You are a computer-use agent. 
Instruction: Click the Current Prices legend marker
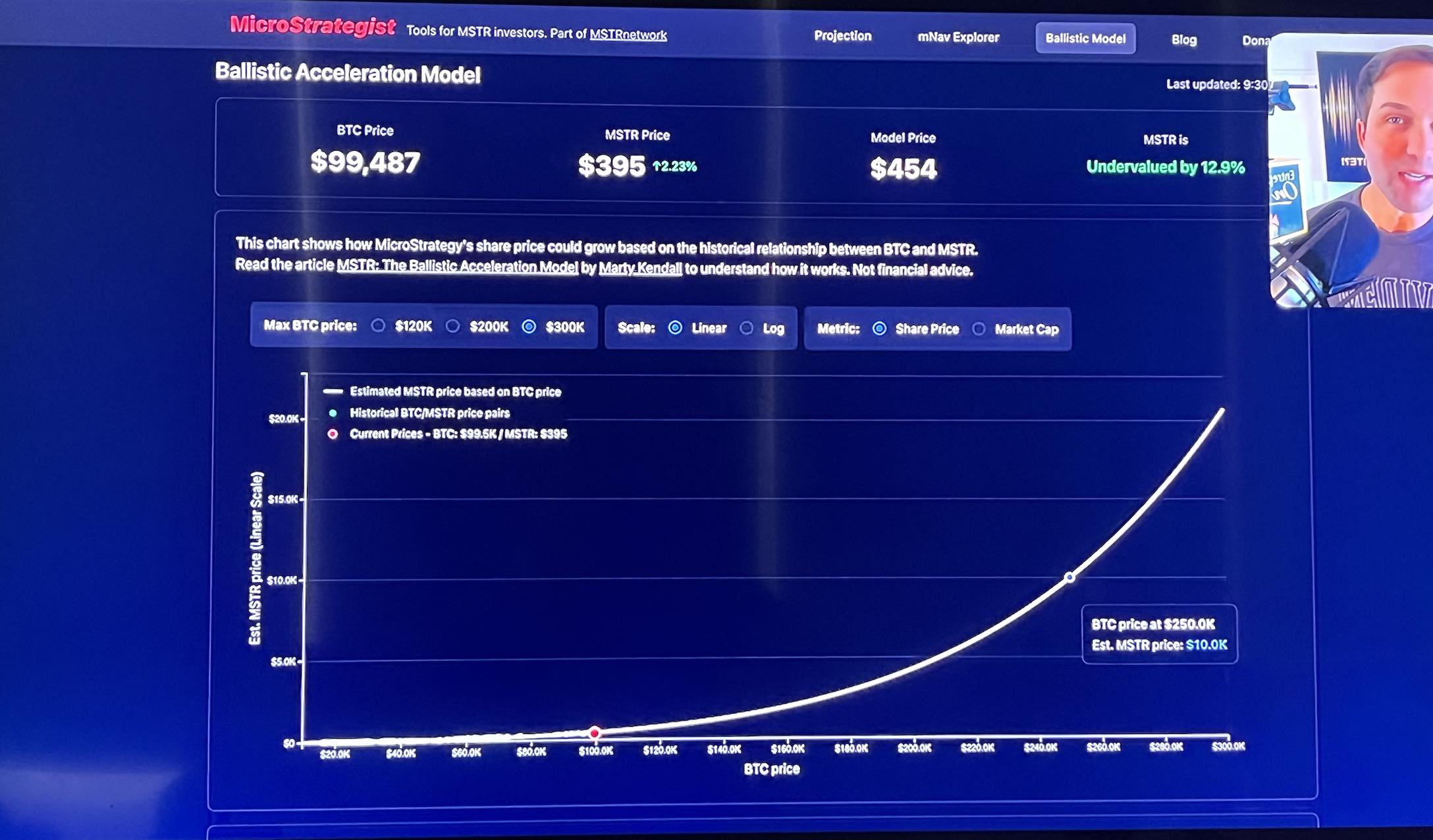333,434
